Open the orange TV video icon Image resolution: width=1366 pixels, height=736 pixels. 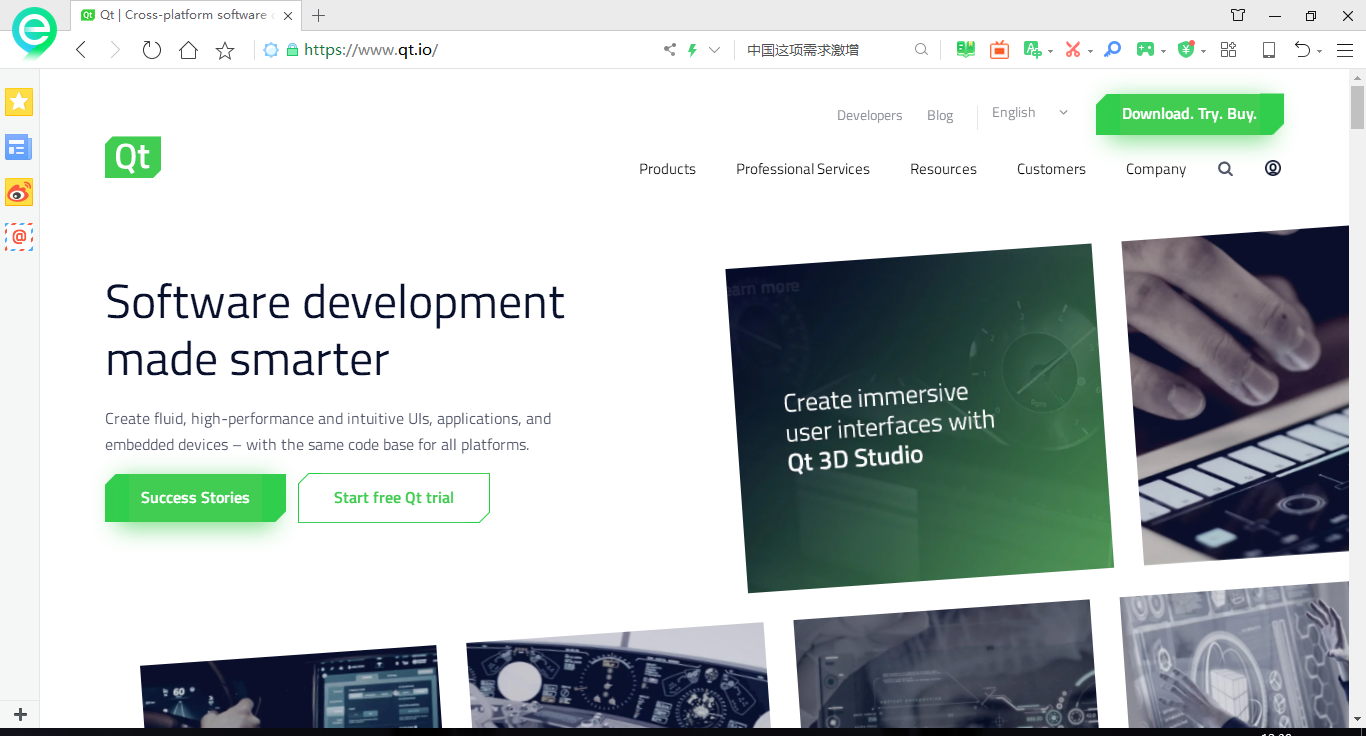tap(999, 50)
